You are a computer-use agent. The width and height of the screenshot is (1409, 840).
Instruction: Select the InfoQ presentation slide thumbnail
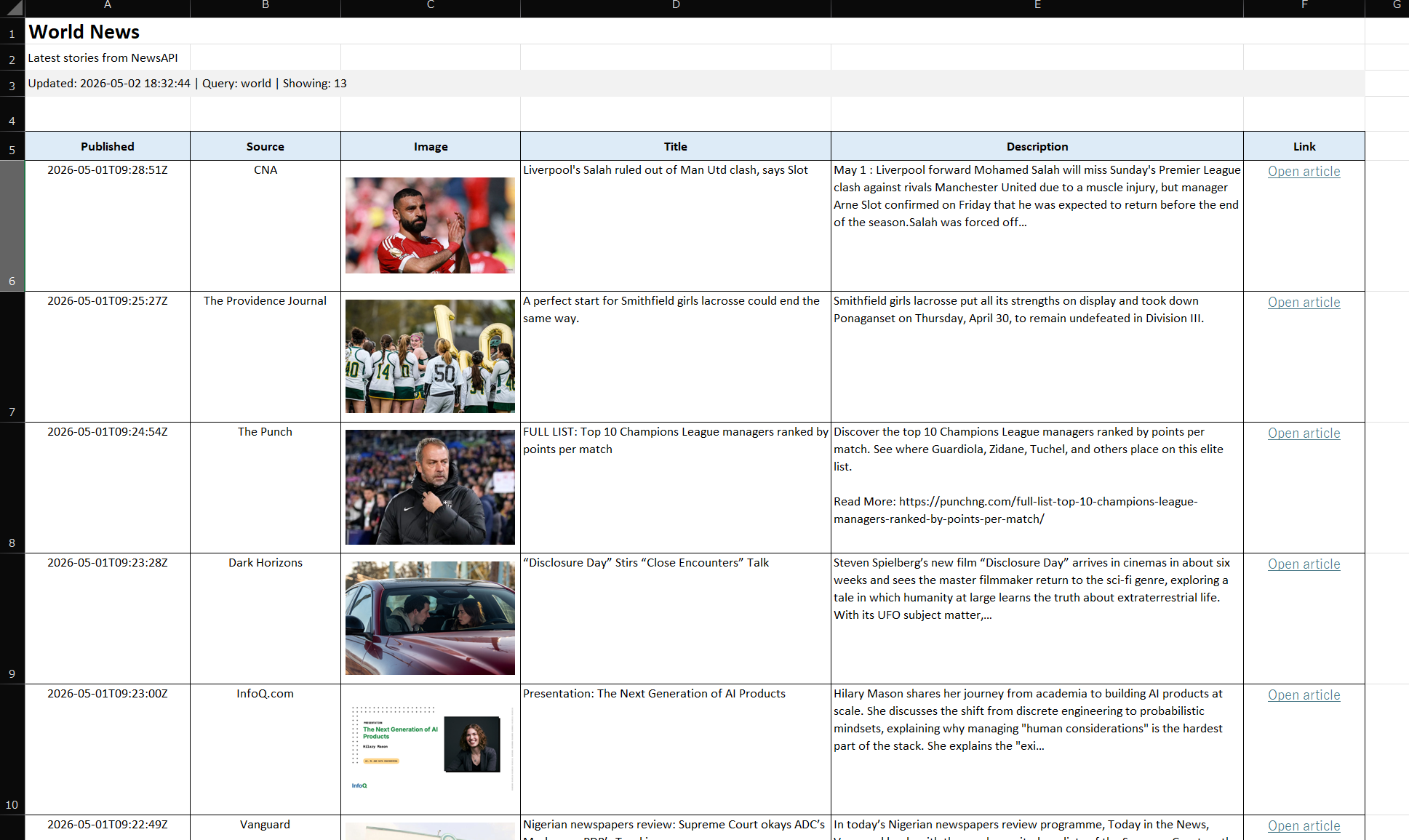pyautogui.click(x=430, y=749)
